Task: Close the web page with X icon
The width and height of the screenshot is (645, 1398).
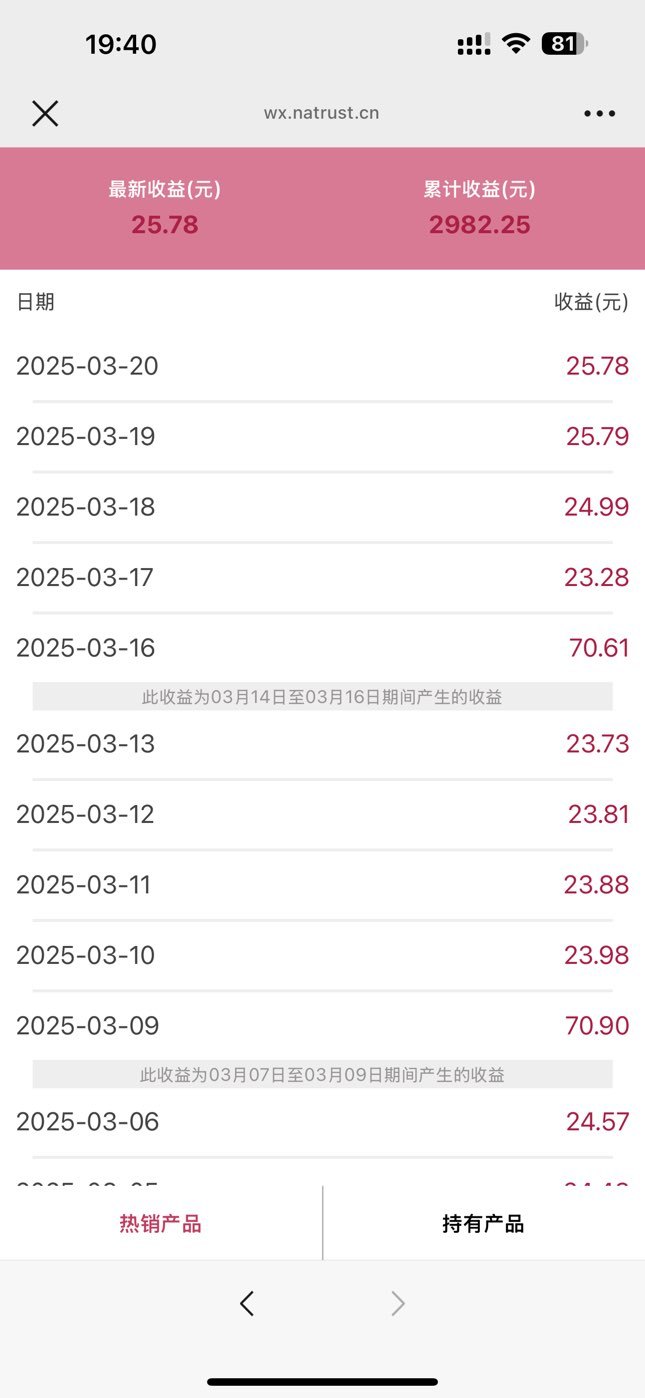Action: pyautogui.click(x=45, y=114)
